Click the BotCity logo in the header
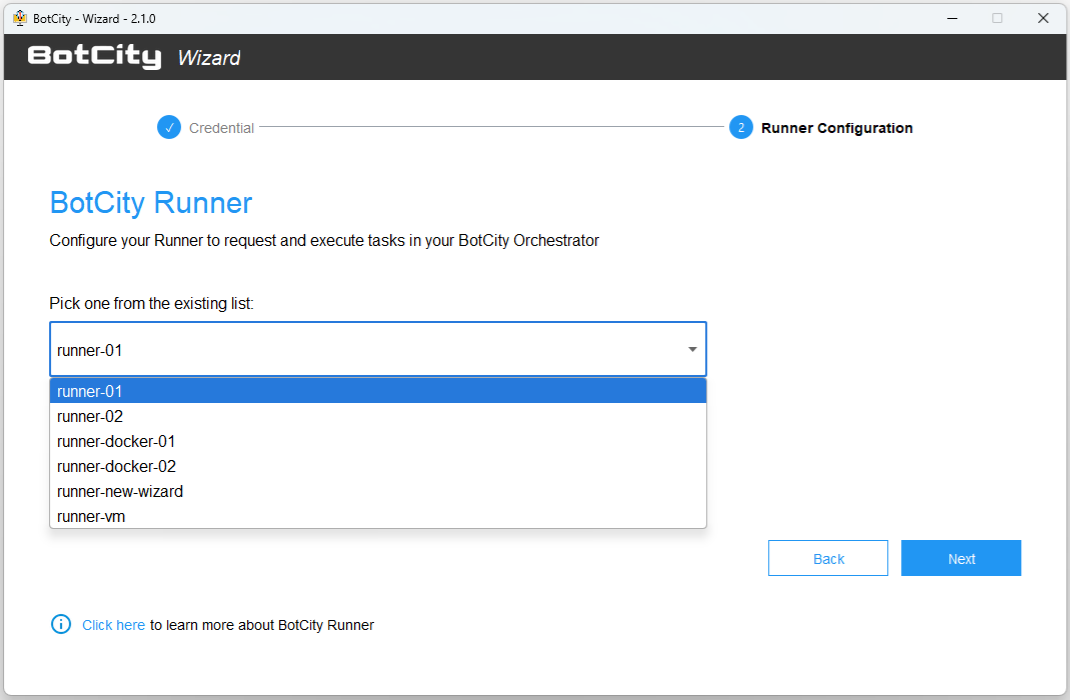Screen dimensions: 1070x700 pos(94,56)
